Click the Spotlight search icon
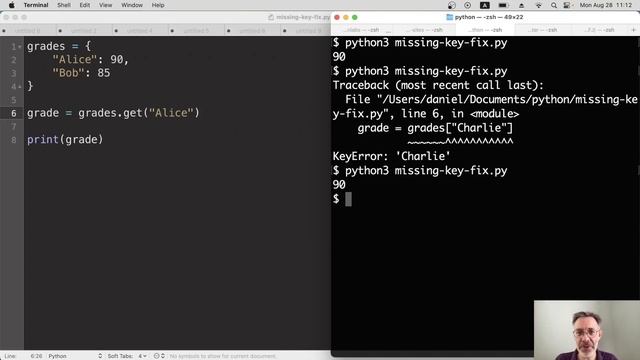The image size is (640, 360). [x=553, y=5]
